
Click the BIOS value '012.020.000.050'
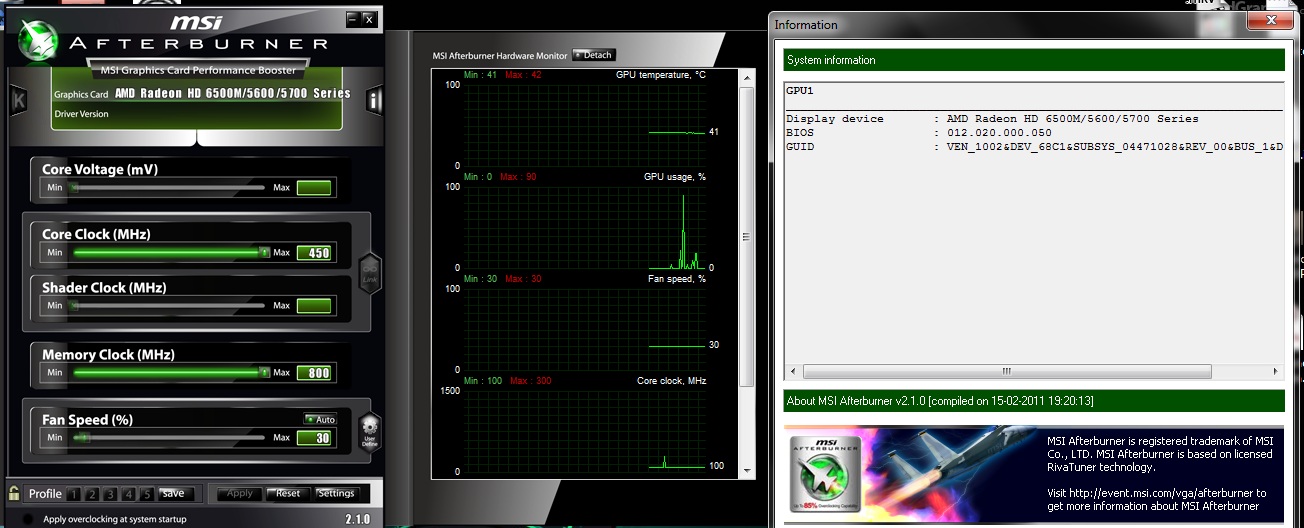pos(999,133)
